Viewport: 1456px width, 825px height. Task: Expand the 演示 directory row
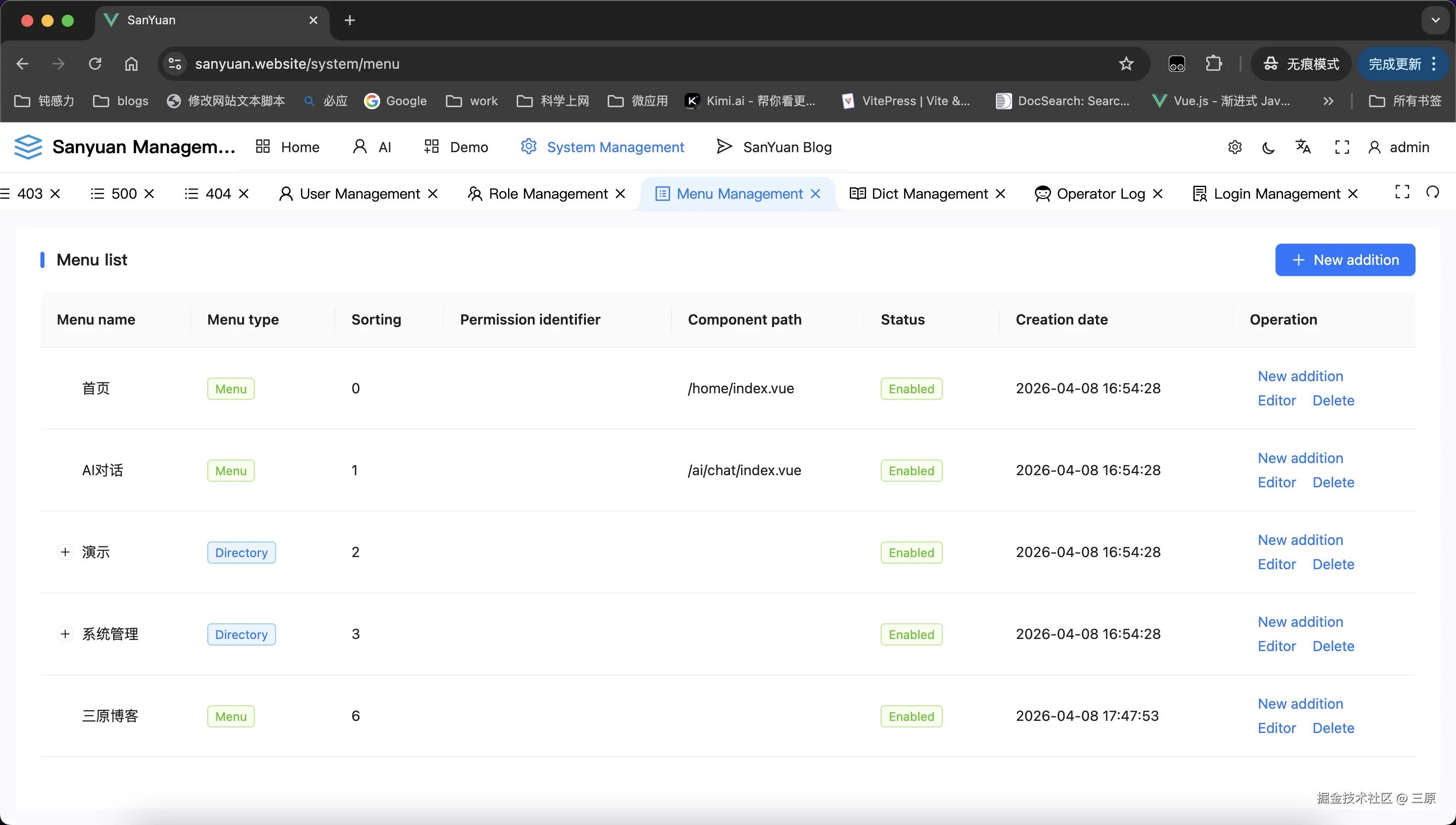pos(65,552)
